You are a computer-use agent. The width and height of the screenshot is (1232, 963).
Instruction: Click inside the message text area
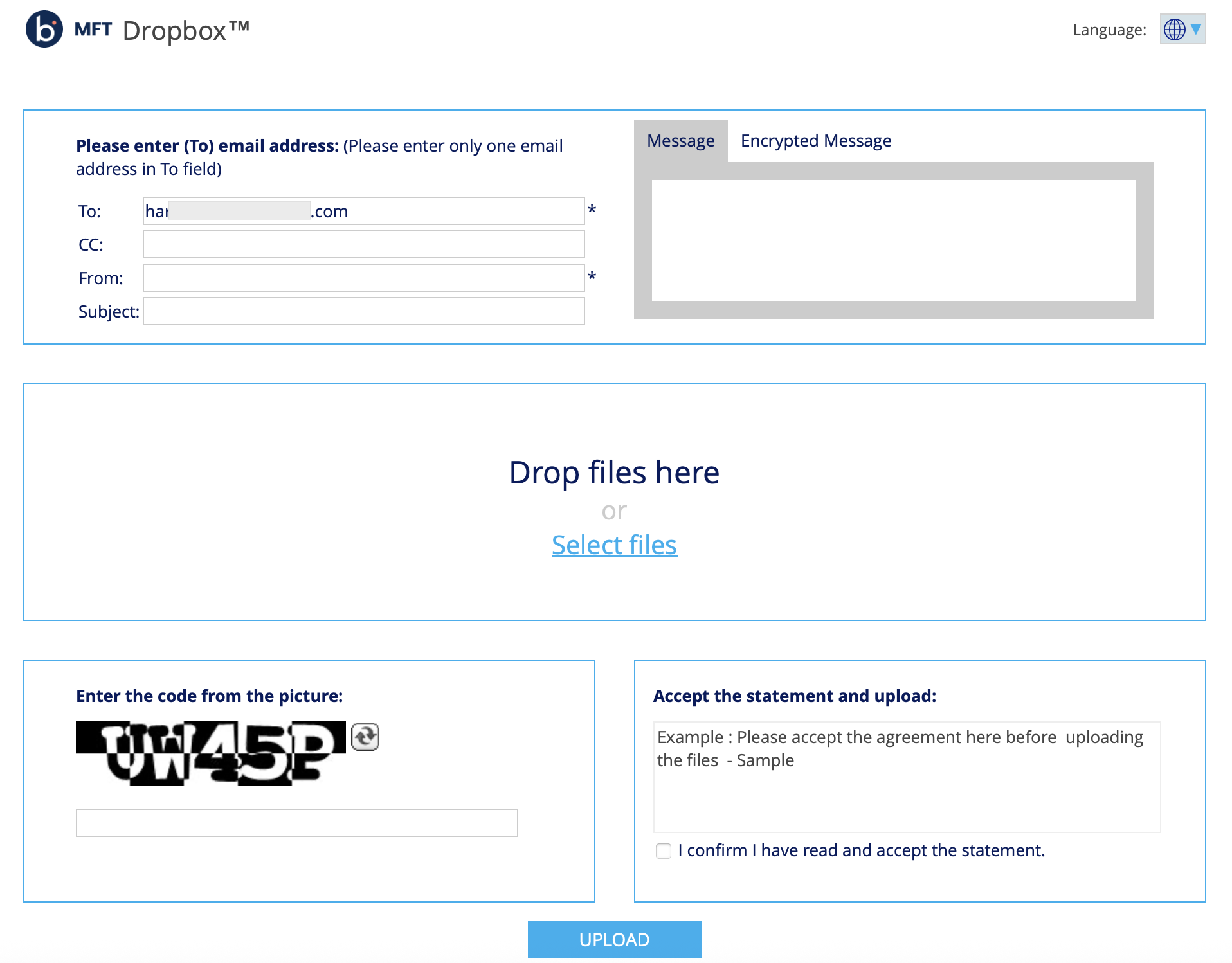894,241
